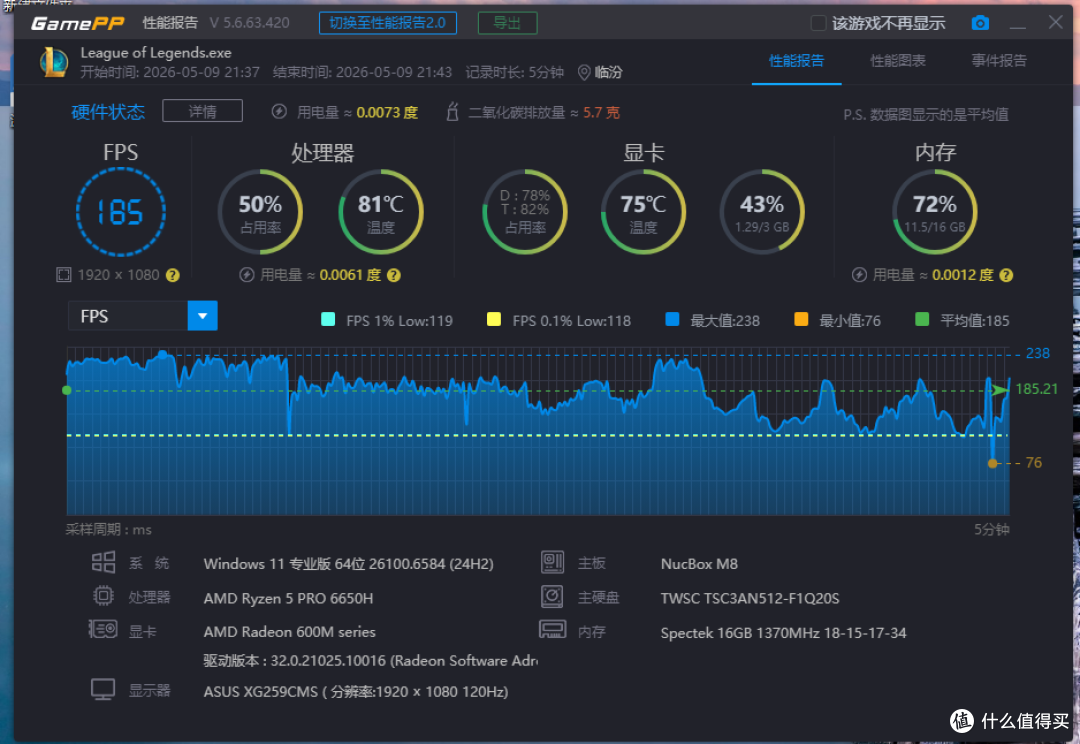
Task: Click the memory (内存) module icon in hardware list
Action: pos(552,629)
